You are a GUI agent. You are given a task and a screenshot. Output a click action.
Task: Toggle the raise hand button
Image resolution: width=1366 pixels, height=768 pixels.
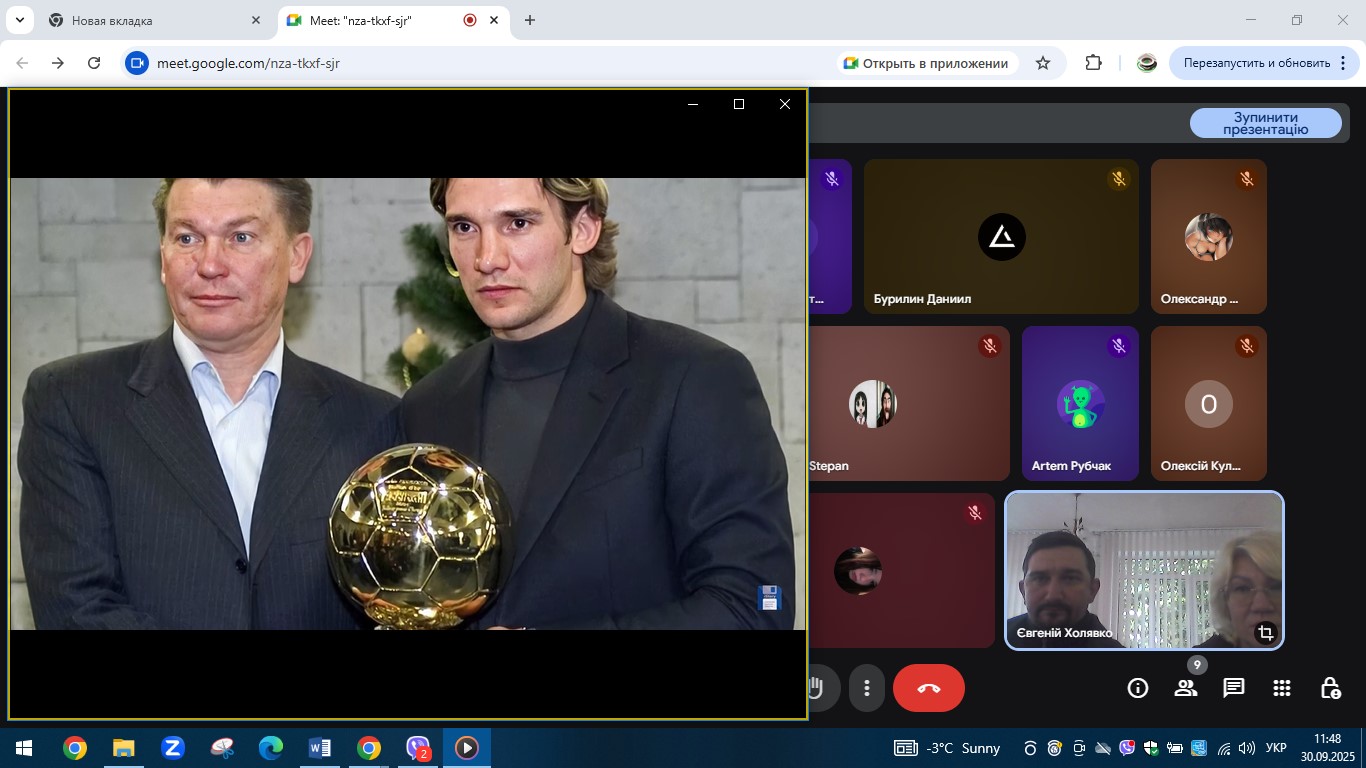click(818, 688)
